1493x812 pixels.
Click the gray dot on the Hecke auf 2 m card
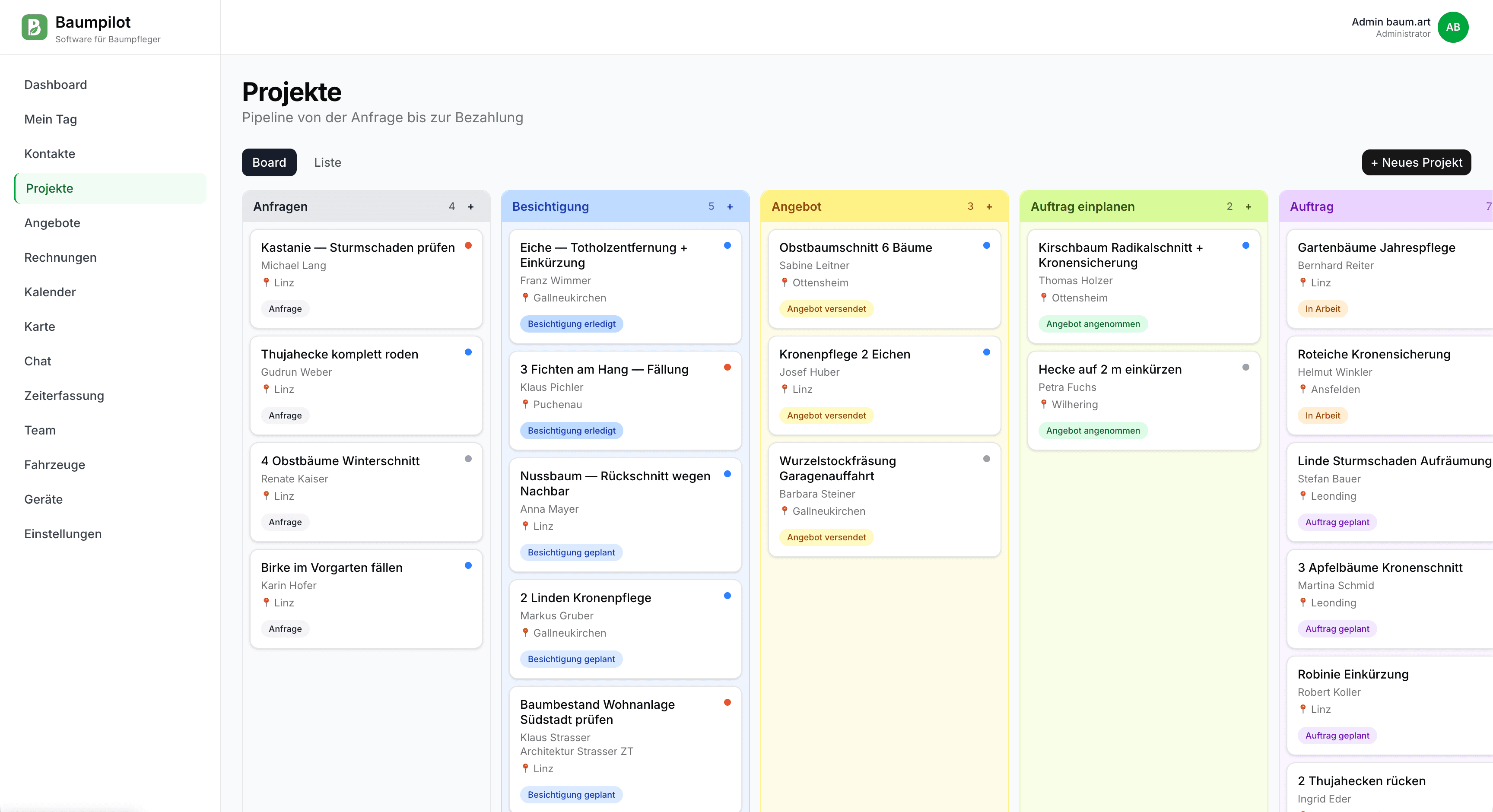(x=1245, y=368)
